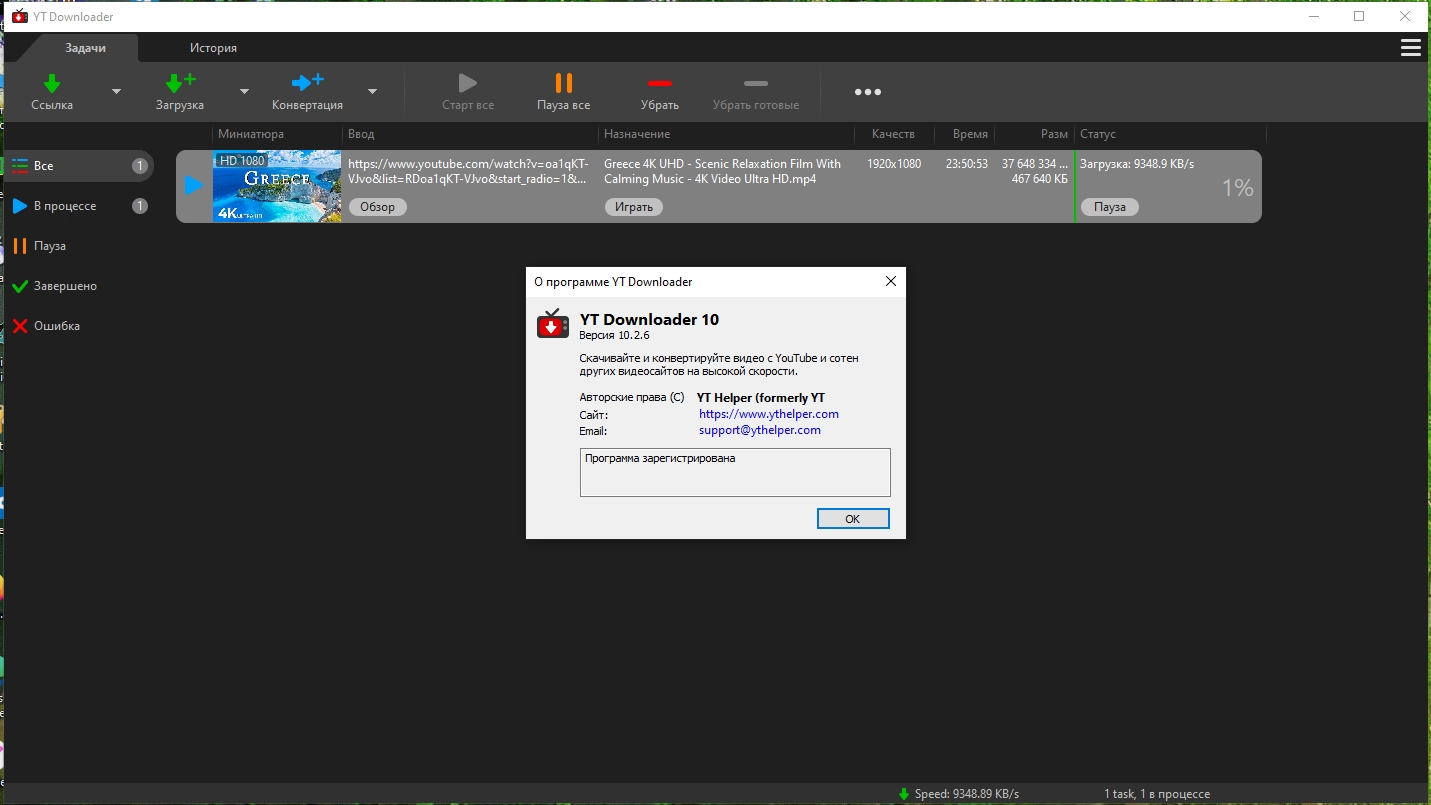Viewport: 1431px width, 805px height.
Task: Click the orange Пауза все icon
Action: point(564,83)
